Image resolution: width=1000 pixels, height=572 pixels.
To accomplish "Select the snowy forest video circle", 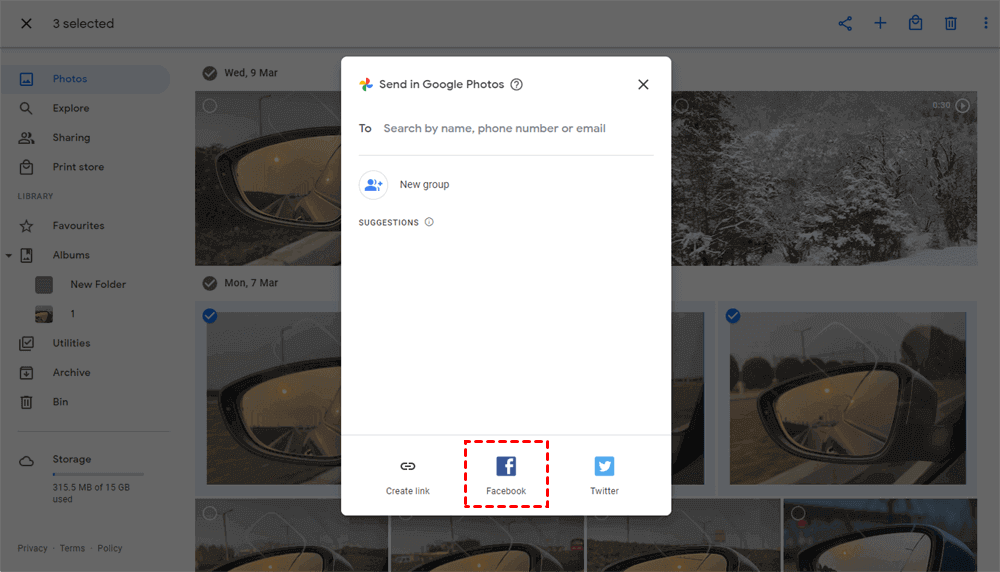I will [x=682, y=106].
